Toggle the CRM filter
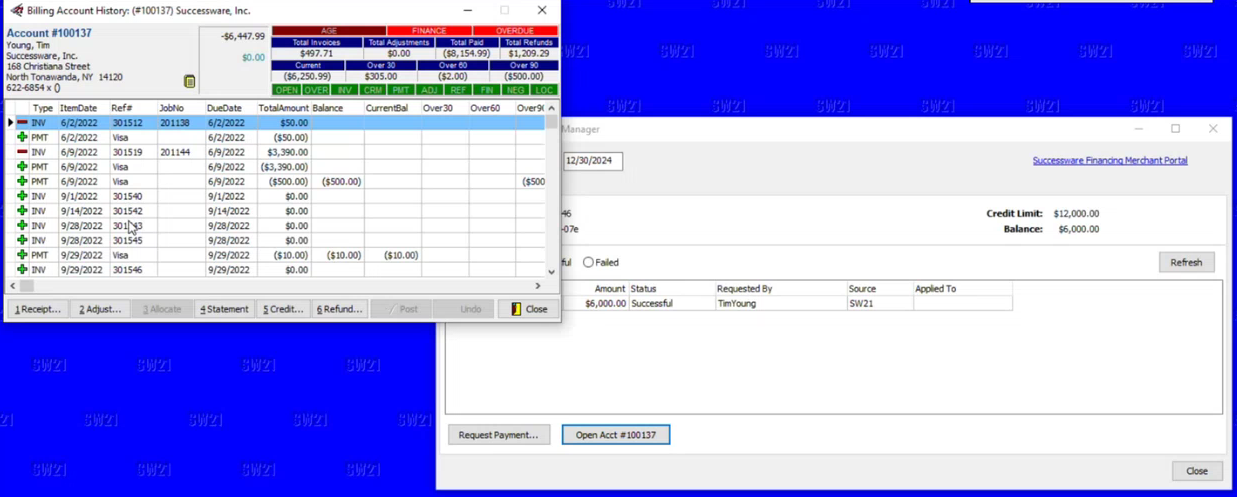This screenshot has height=497, width=1237. [373, 90]
